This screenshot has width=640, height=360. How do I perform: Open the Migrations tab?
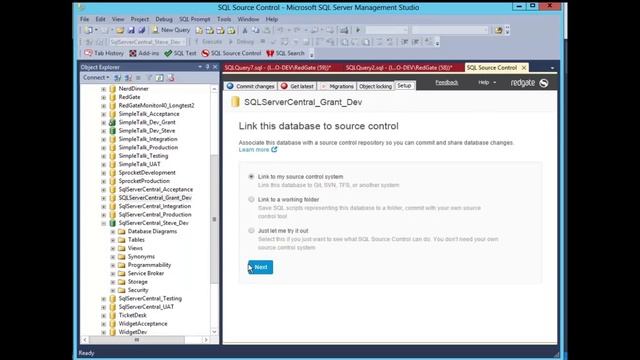(337, 86)
